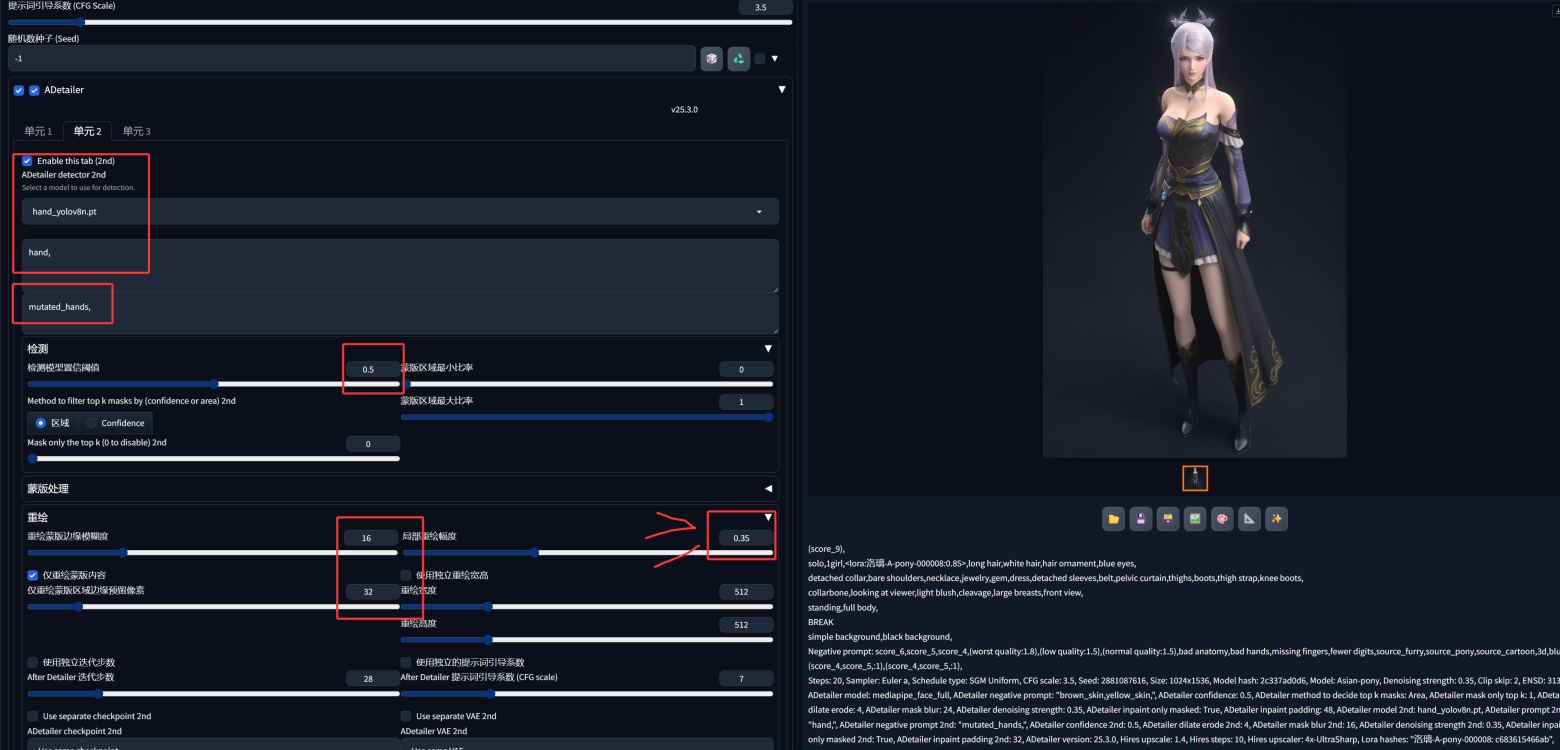Screen dimensions: 1560x750
Task: Select the Confidence radio option
Action: (x=93, y=423)
